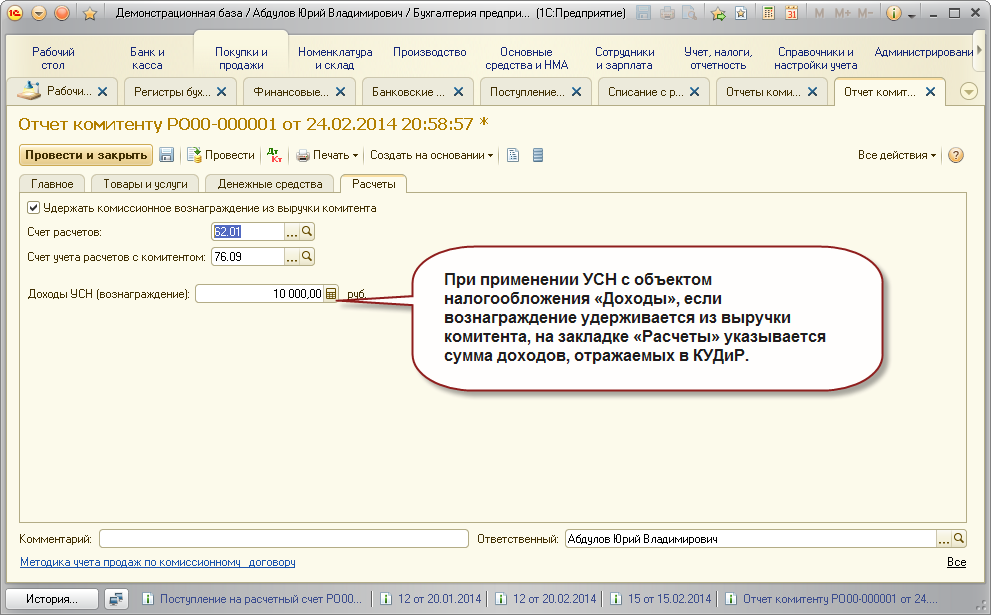This screenshot has width=991, height=615.
Task: Click the Доходы УСН amount field
Action: tap(260, 294)
